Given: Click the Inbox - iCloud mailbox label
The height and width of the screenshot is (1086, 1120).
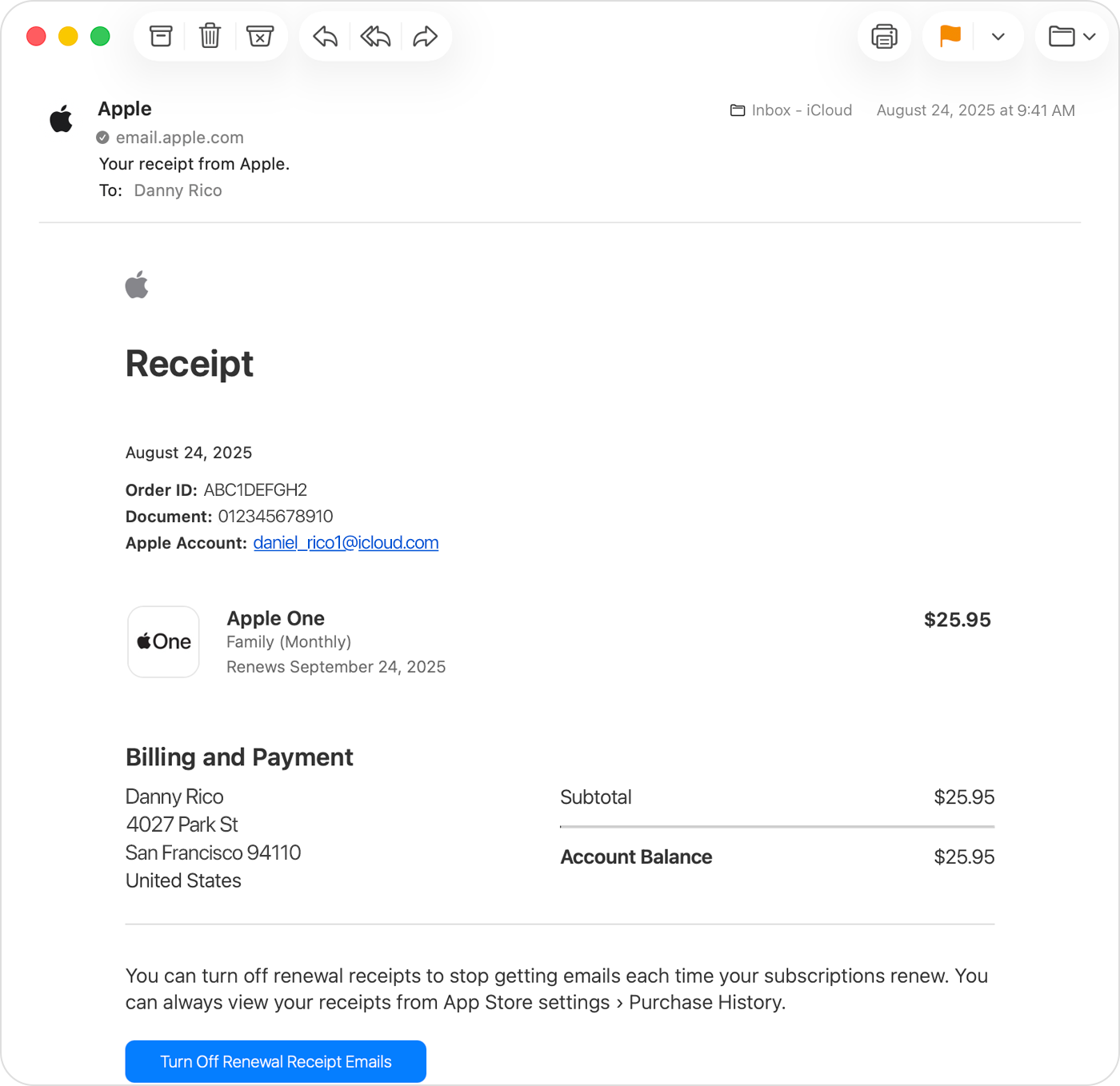Looking at the screenshot, I should coord(800,110).
